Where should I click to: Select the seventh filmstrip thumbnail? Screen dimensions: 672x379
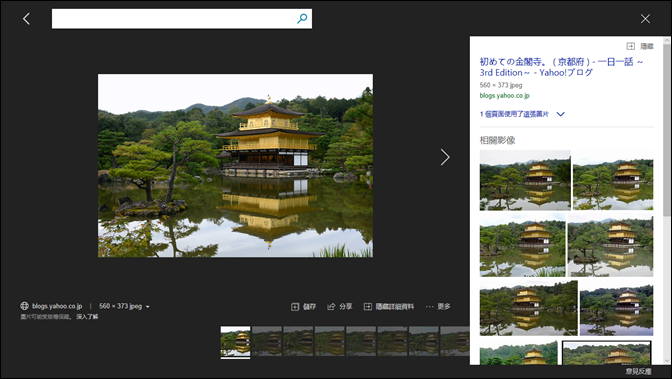point(423,341)
